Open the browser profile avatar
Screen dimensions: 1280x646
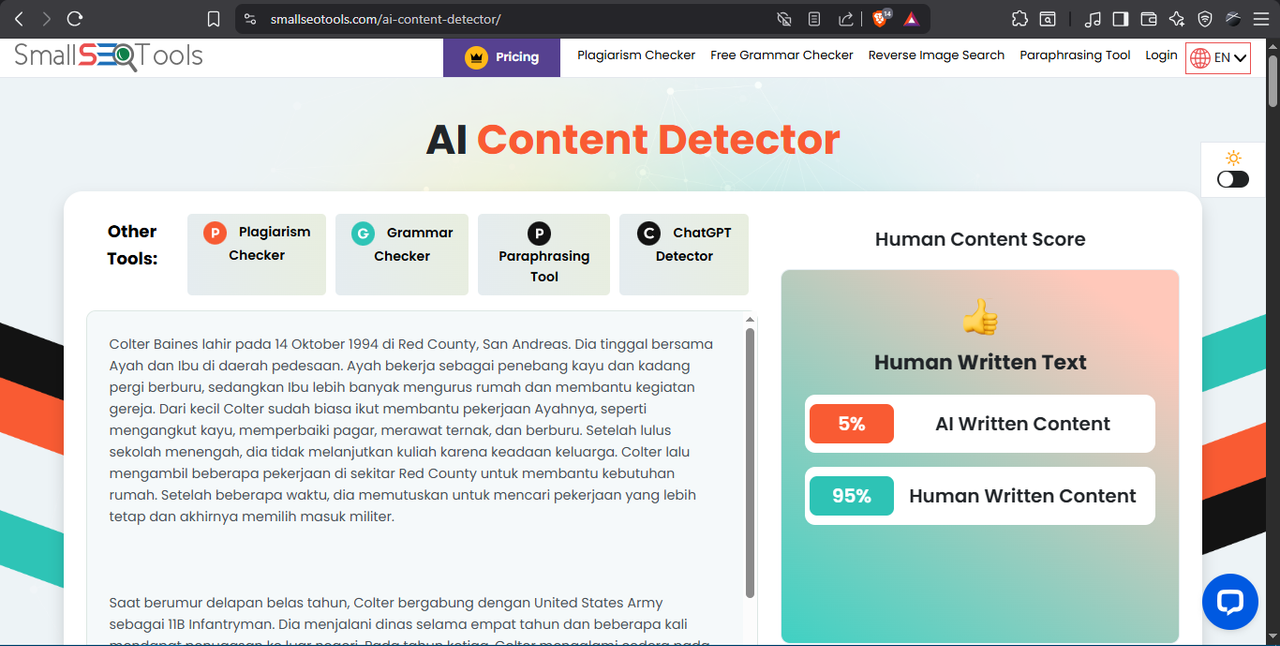pyautogui.click(x=1233, y=19)
